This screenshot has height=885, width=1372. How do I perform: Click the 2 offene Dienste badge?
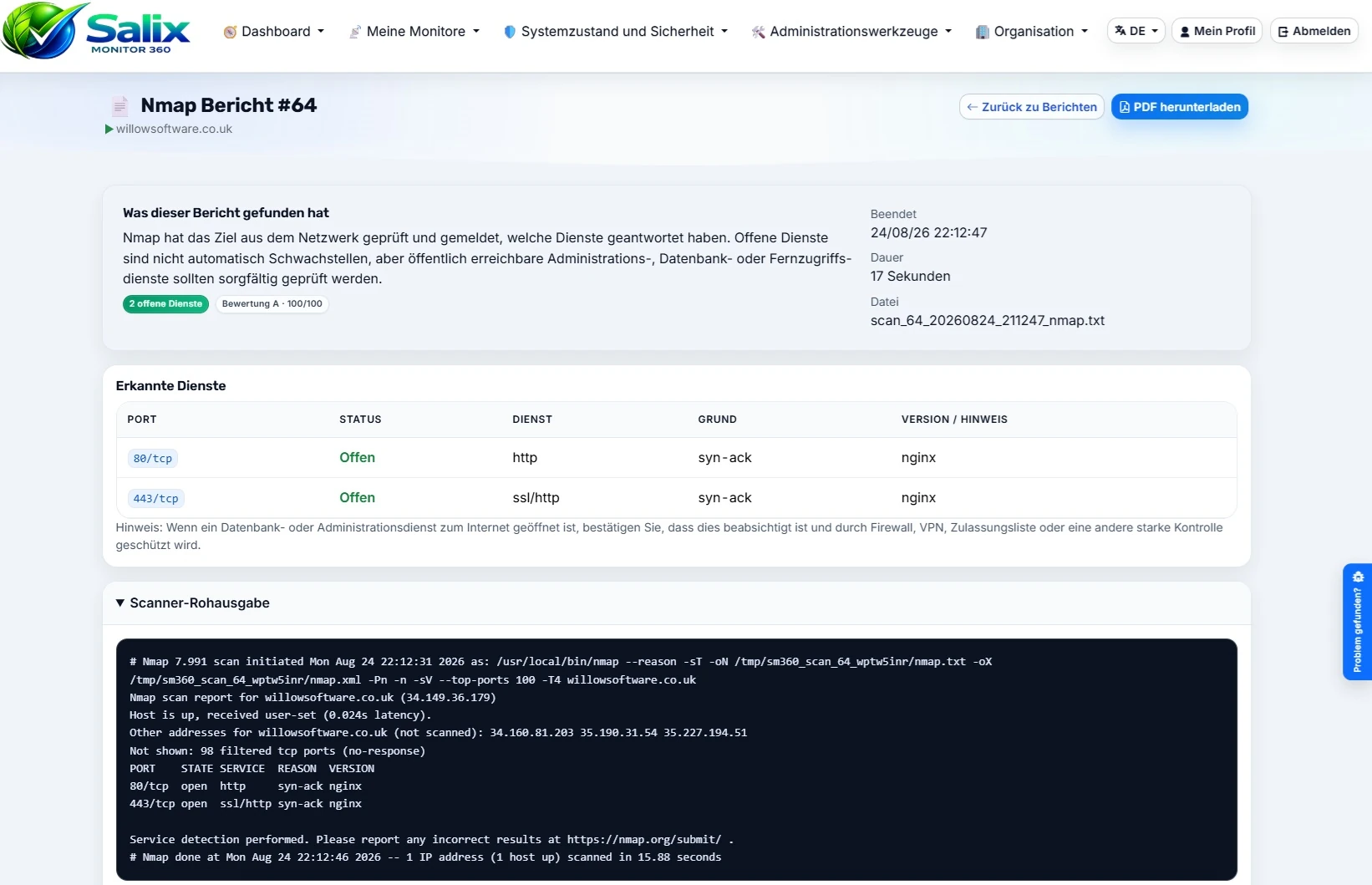[165, 304]
